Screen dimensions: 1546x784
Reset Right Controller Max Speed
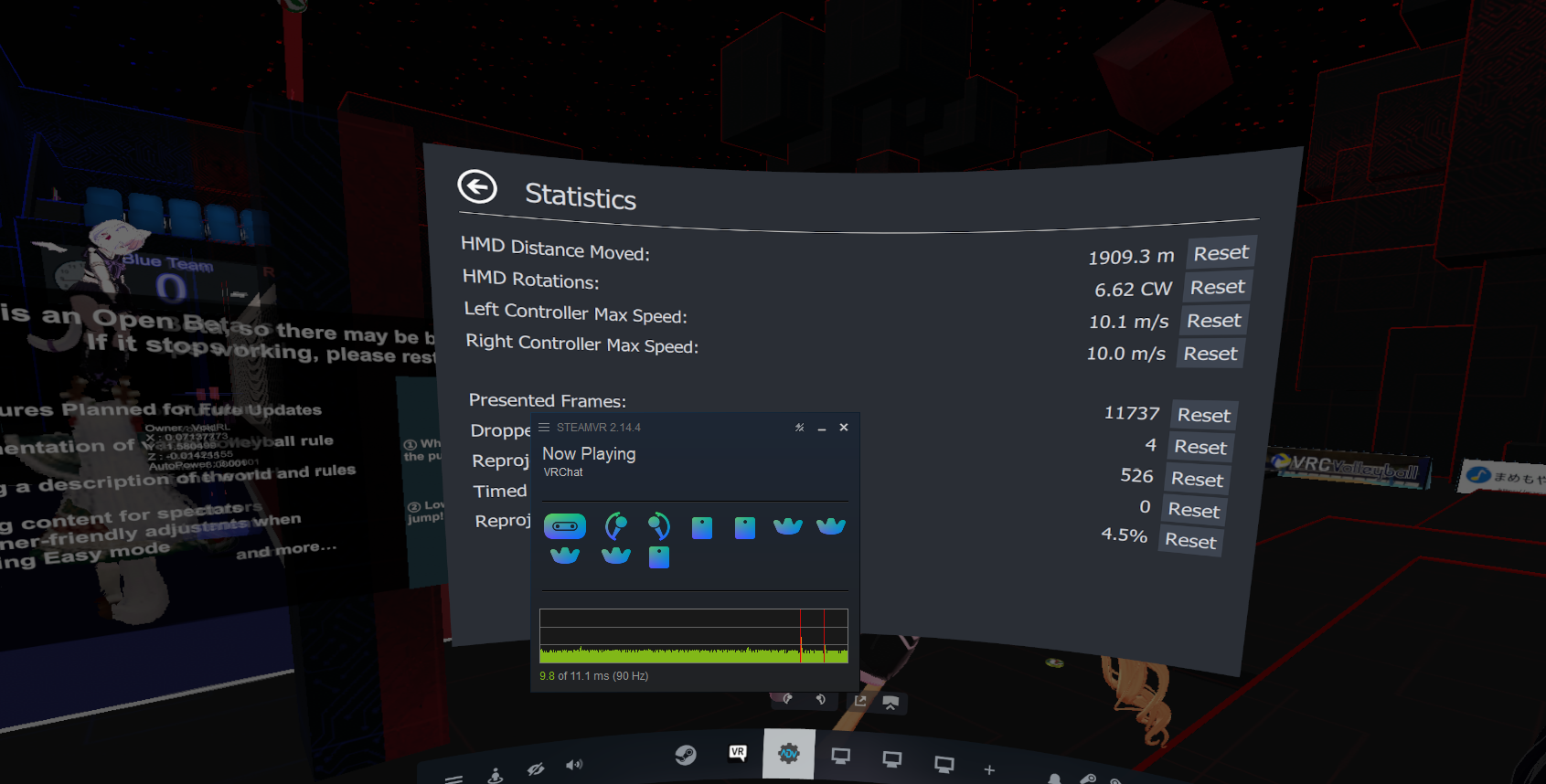[1210, 354]
